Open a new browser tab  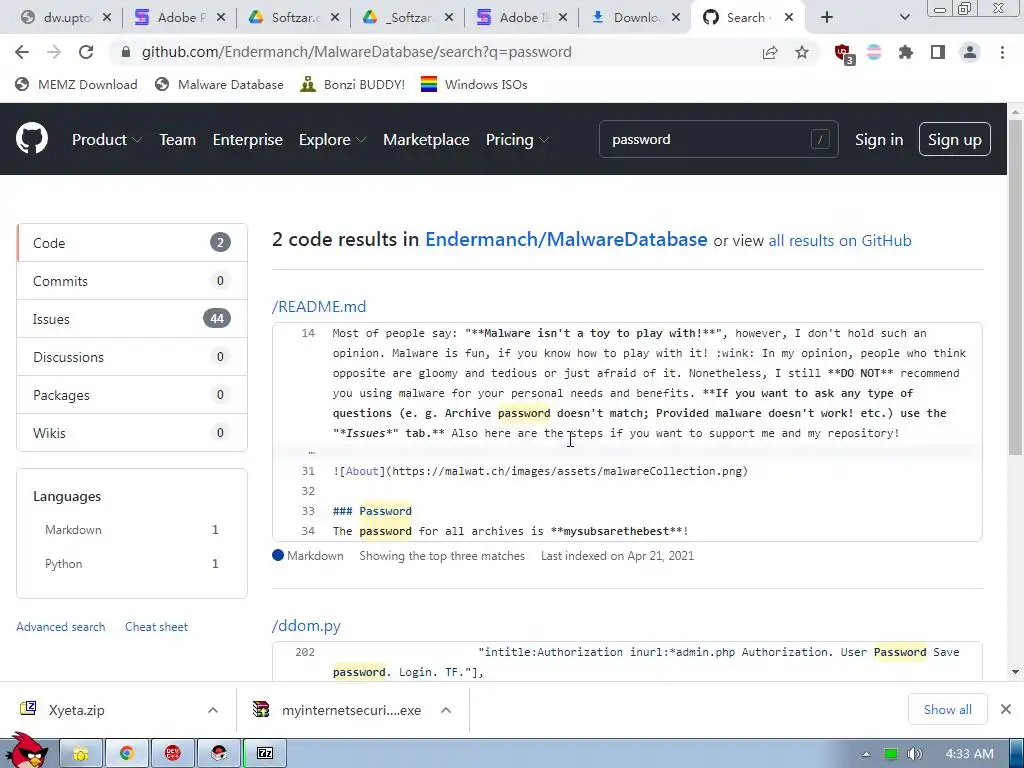827,18
